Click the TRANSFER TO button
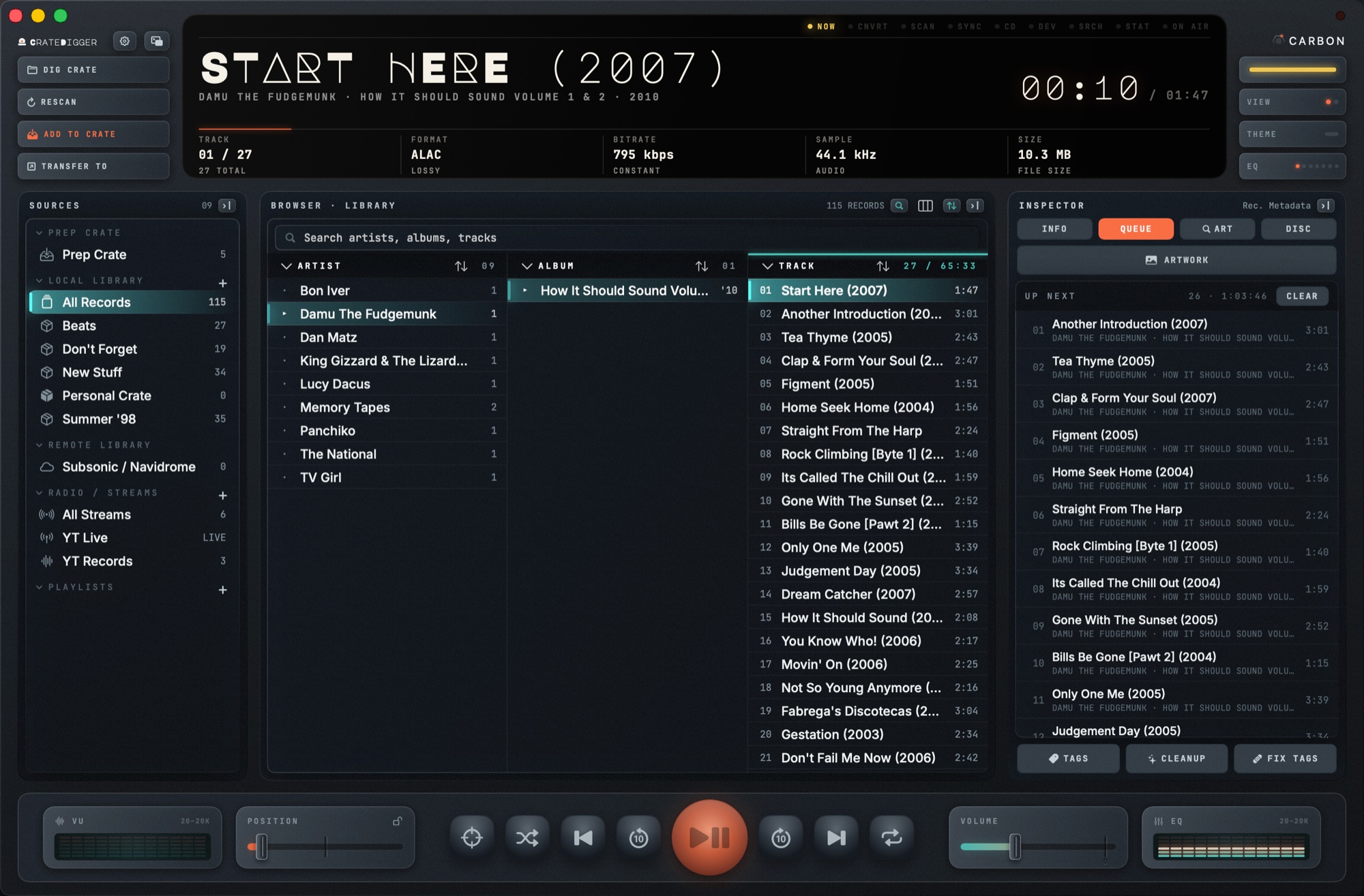This screenshot has height=896, width=1364. tap(93, 166)
